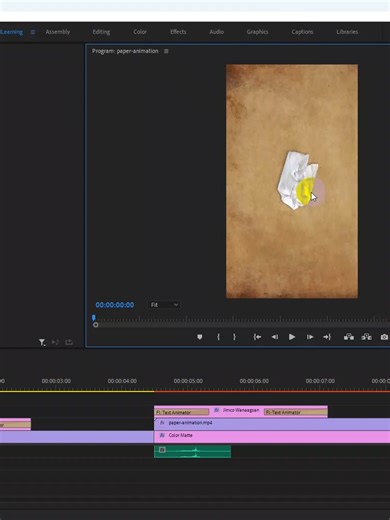This screenshot has width=390, height=520.
Task: Click the 00:00:00:00 playhead timecode
Action: (115, 305)
